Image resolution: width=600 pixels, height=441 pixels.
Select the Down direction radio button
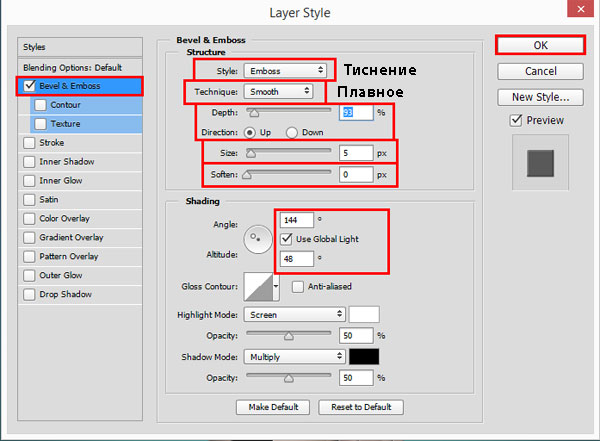[292, 132]
